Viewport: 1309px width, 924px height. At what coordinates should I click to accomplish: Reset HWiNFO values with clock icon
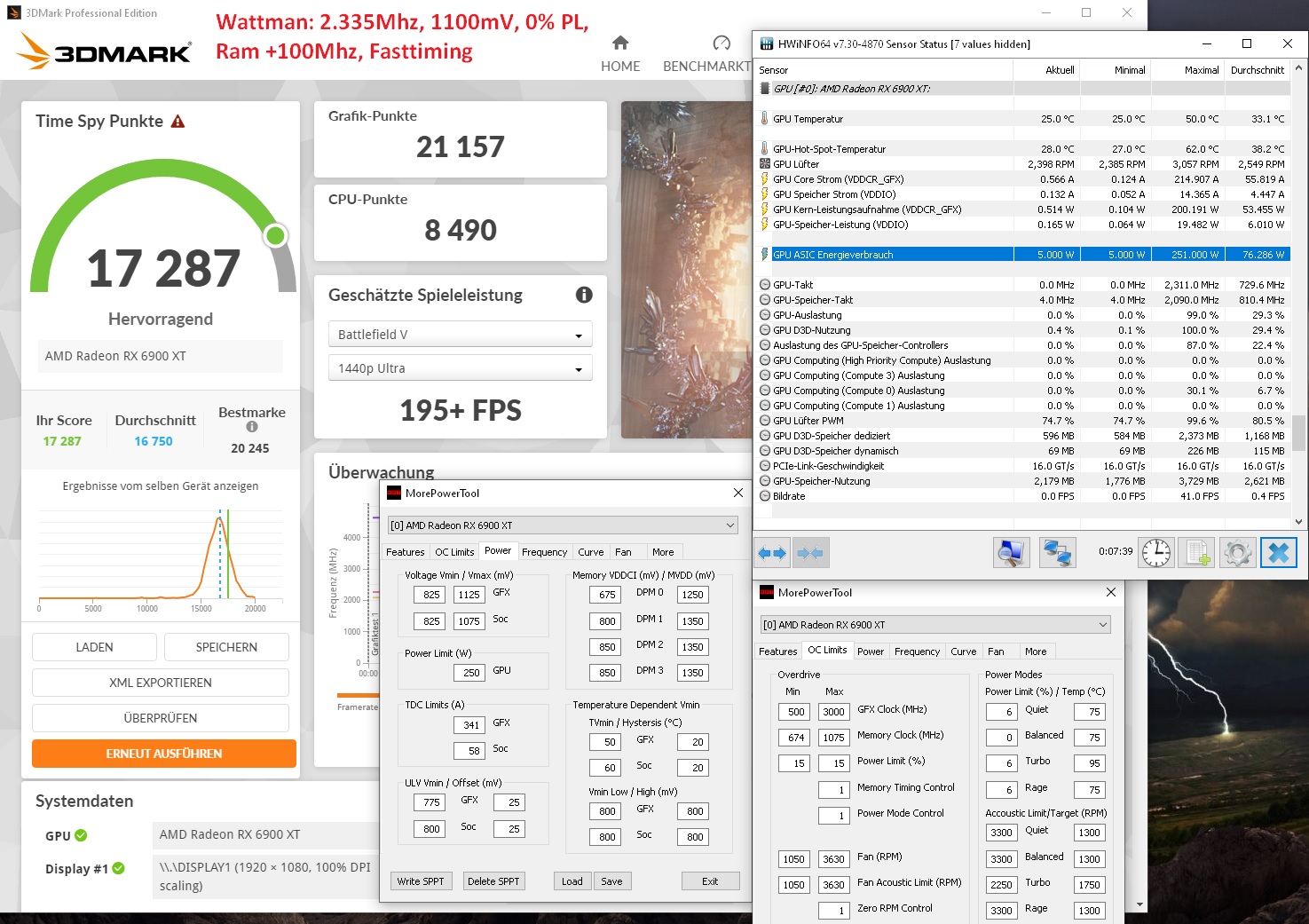click(1156, 553)
